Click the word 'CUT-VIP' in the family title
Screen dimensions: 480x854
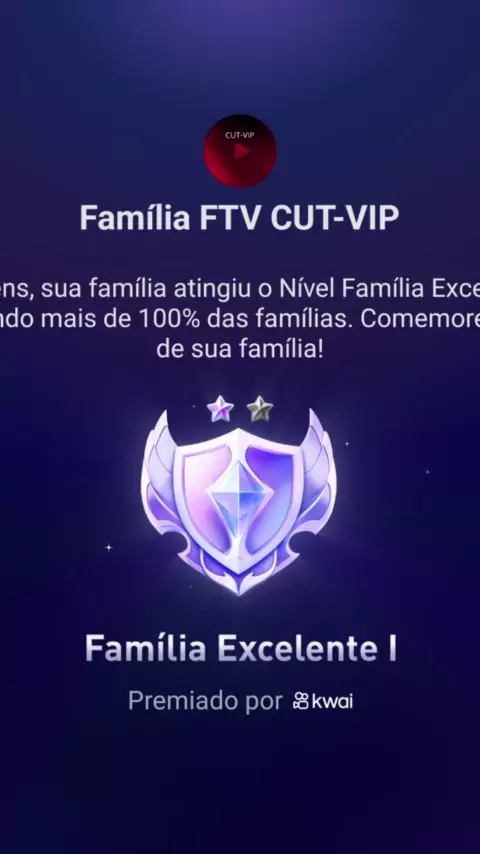(x=335, y=218)
